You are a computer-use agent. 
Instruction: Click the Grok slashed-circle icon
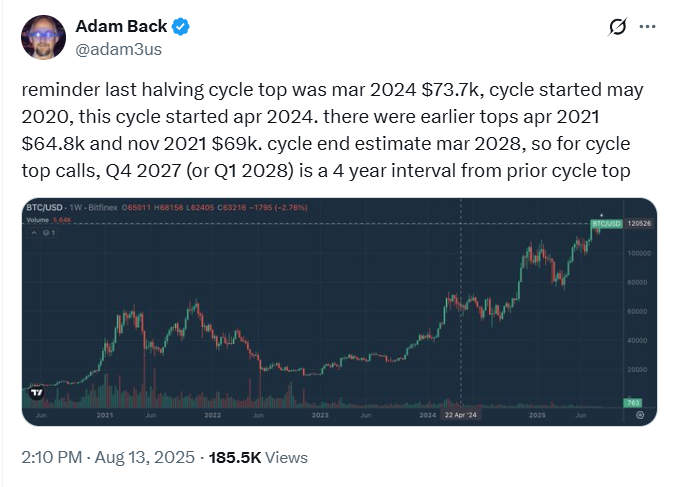click(618, 27)
